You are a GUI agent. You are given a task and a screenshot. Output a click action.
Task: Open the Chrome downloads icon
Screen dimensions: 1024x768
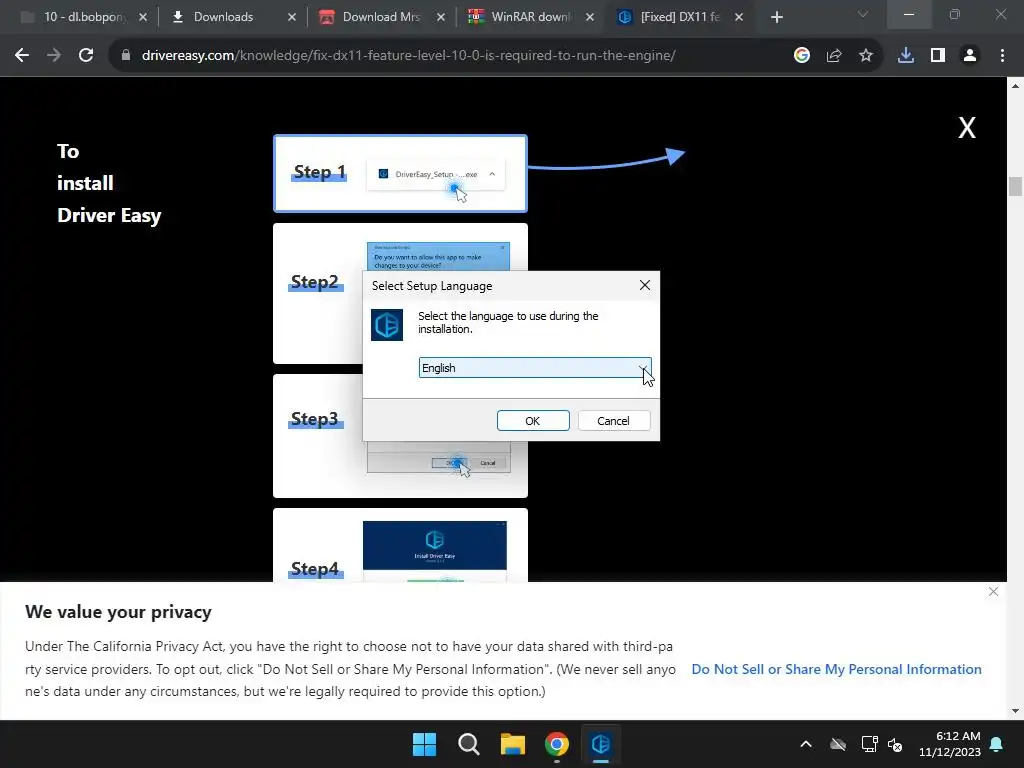click(x=906, y=56)
